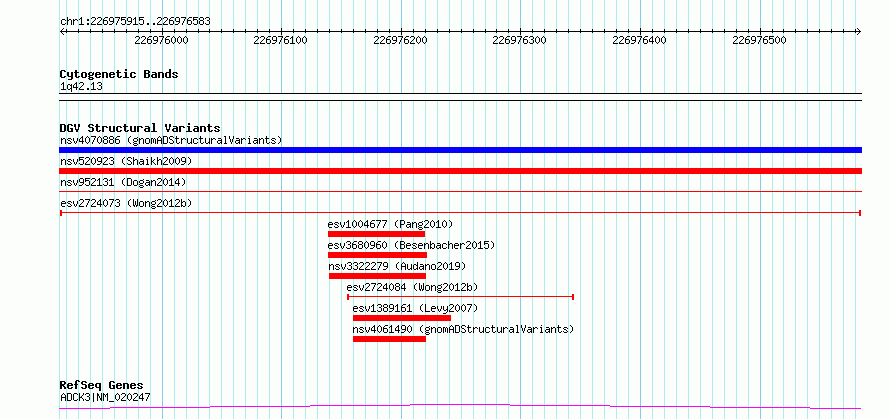
Task: Open nsv4061490 gnomADStructuralVariants label
Action: click(463, 329)
